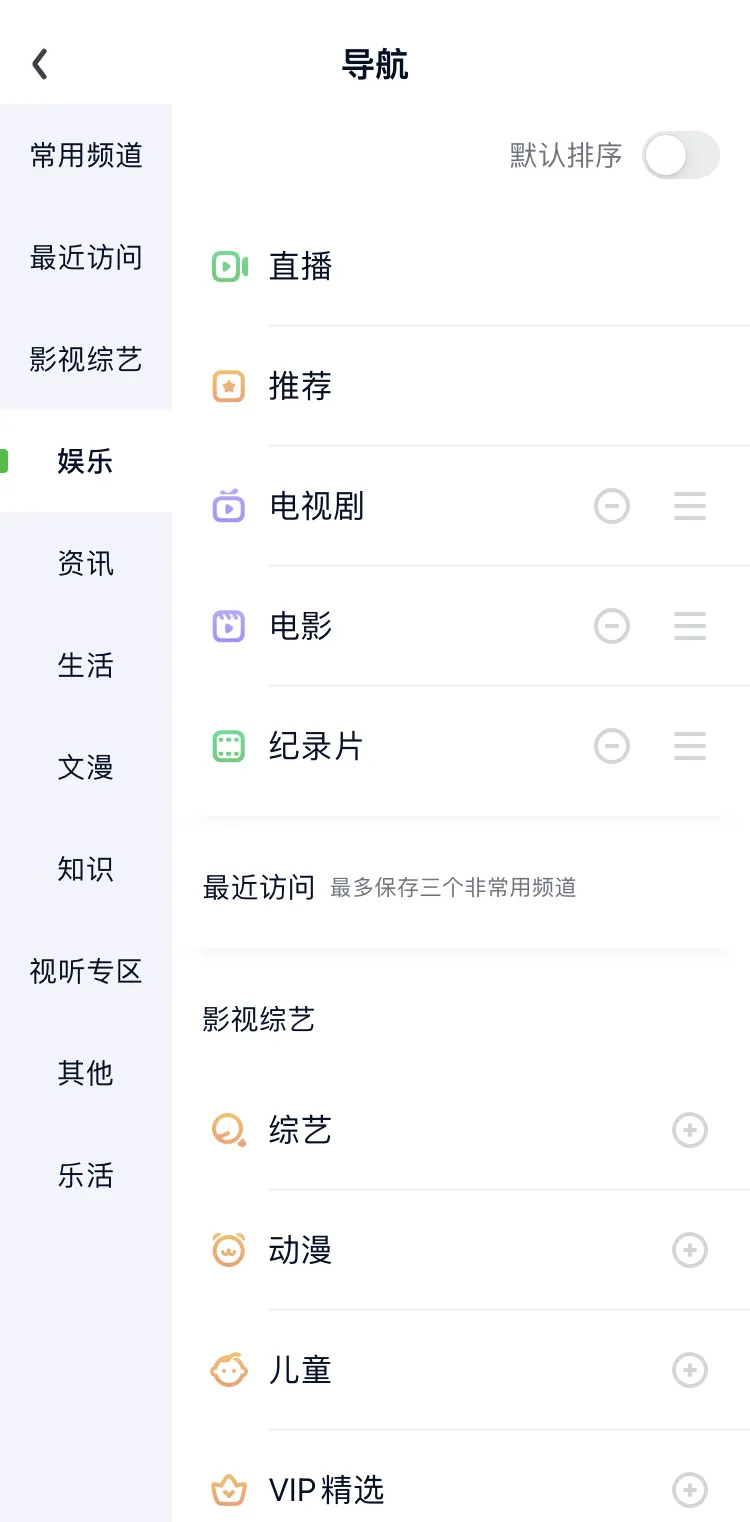Open the 电视剧 channel
The height and width of the screenshot is (1522, 750).
coord(316,506)
